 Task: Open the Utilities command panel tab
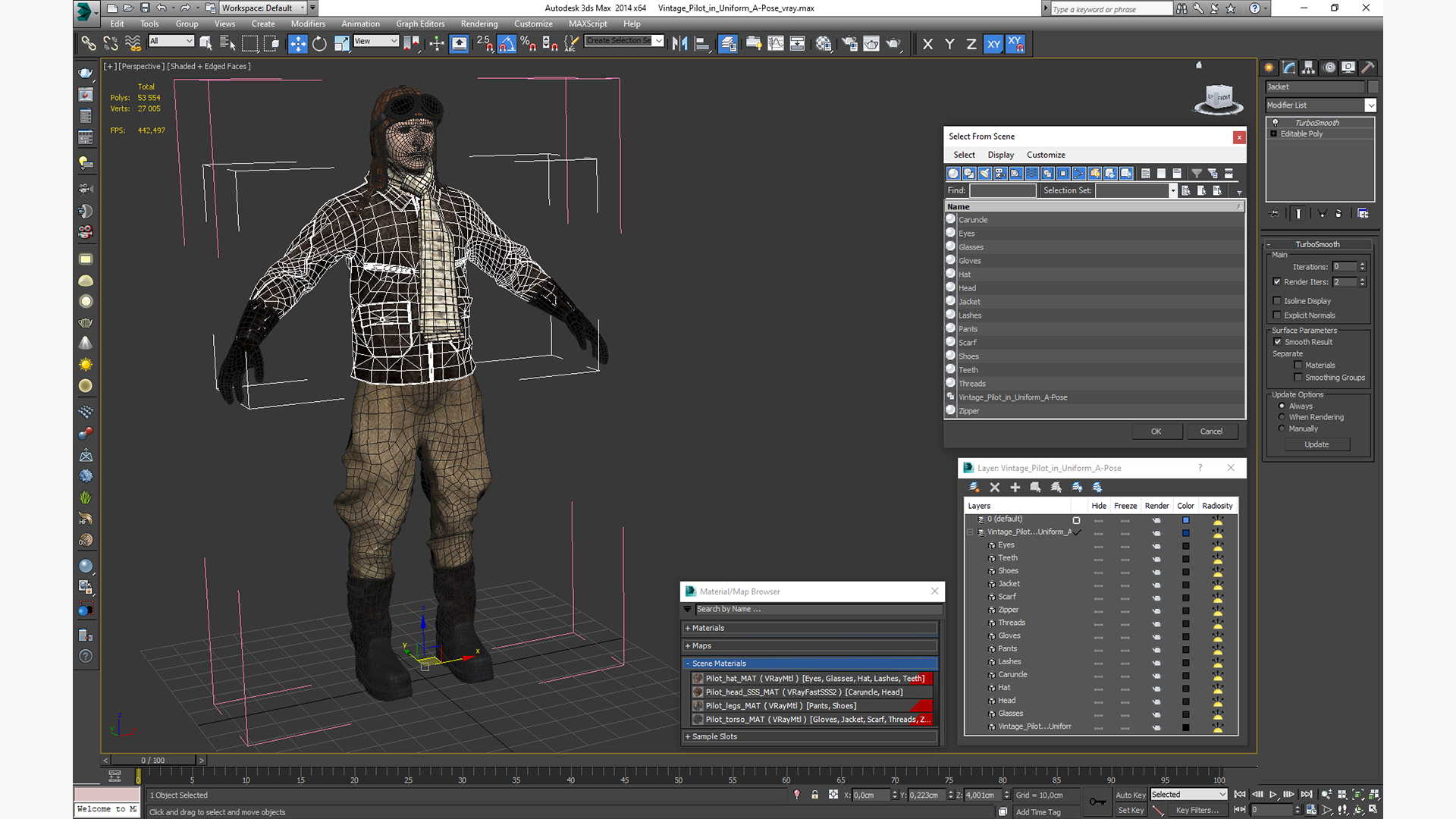(1368, 67)
